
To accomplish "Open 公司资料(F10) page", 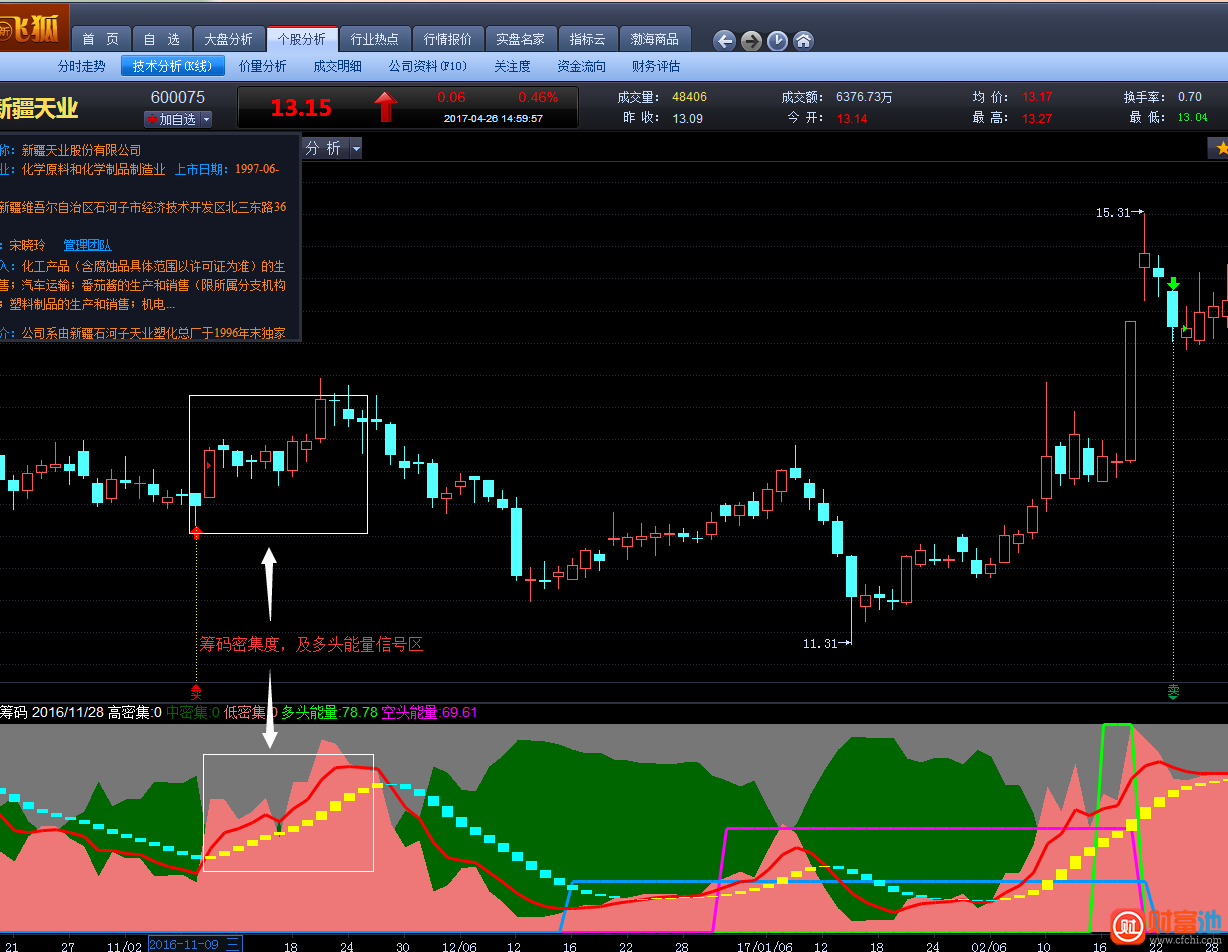I will click(x=427, y=66).
